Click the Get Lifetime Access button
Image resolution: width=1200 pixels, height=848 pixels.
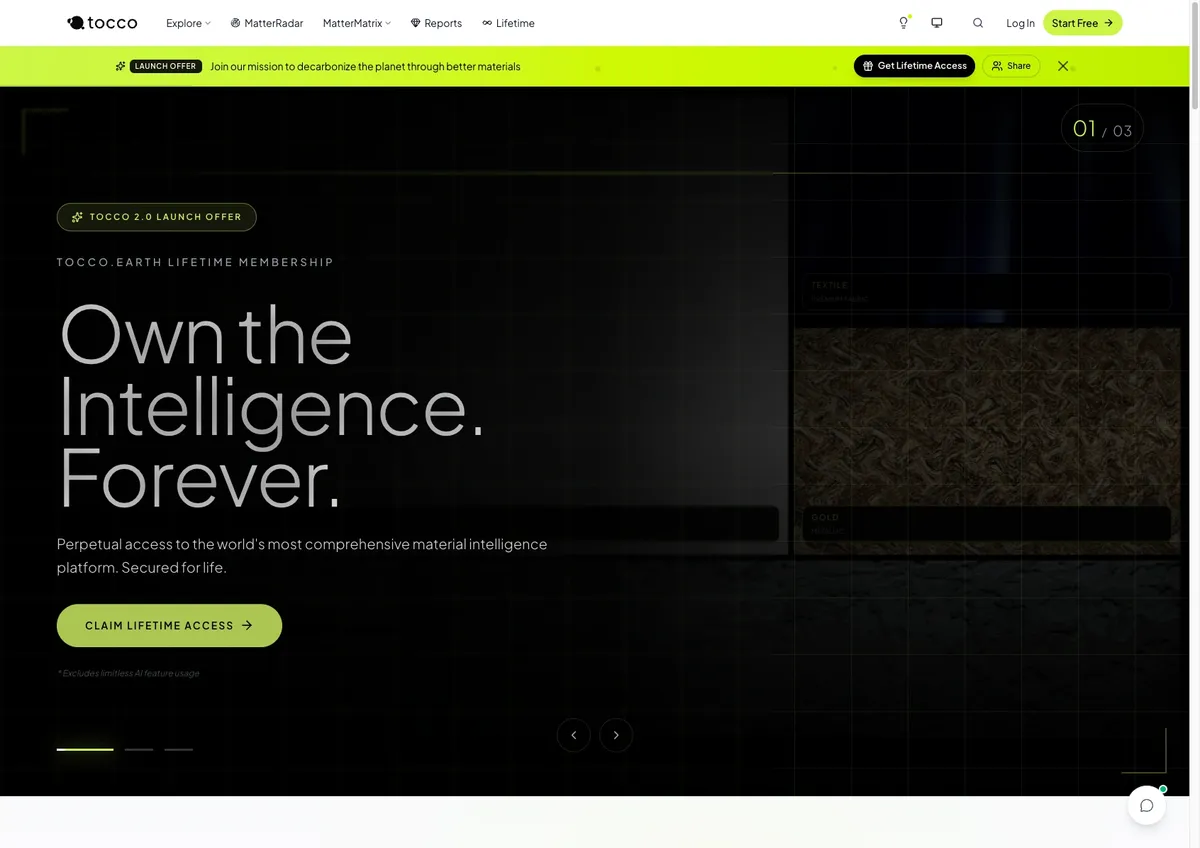pyautogui.click(x=914, y=66)
